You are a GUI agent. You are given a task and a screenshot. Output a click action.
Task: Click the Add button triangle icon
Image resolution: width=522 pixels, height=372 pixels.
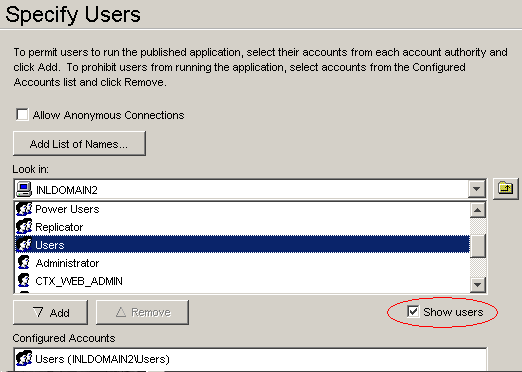[38, 312]
